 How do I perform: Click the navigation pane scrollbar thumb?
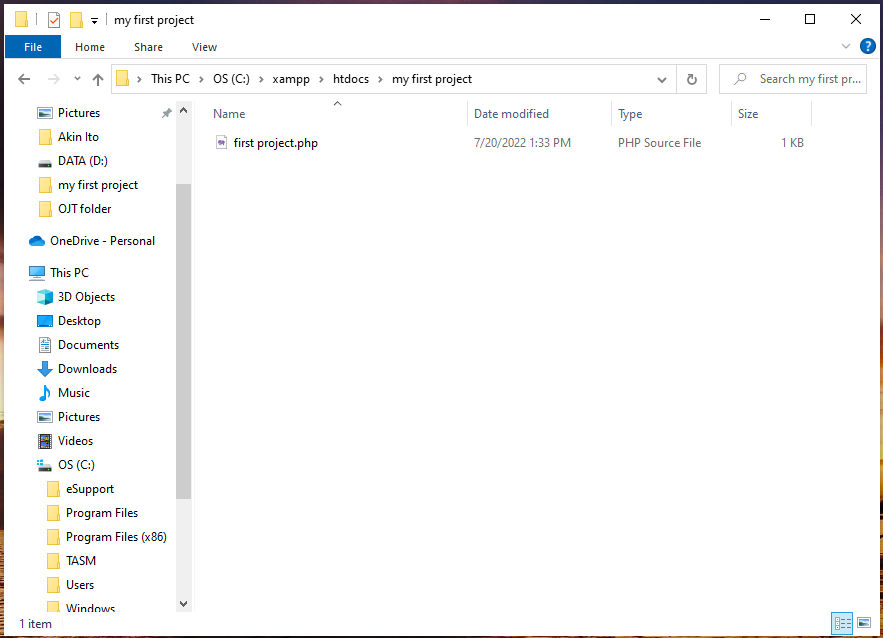pyautogui.click(x=184, y=341)
